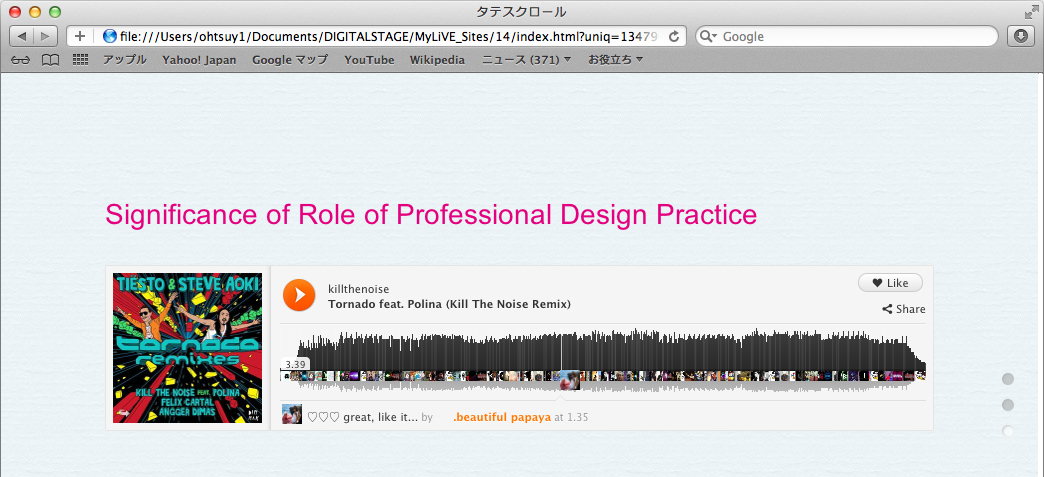1044x477 pixels.
Task: Open the アップル bookmark
Action: [x=125, y=60]
